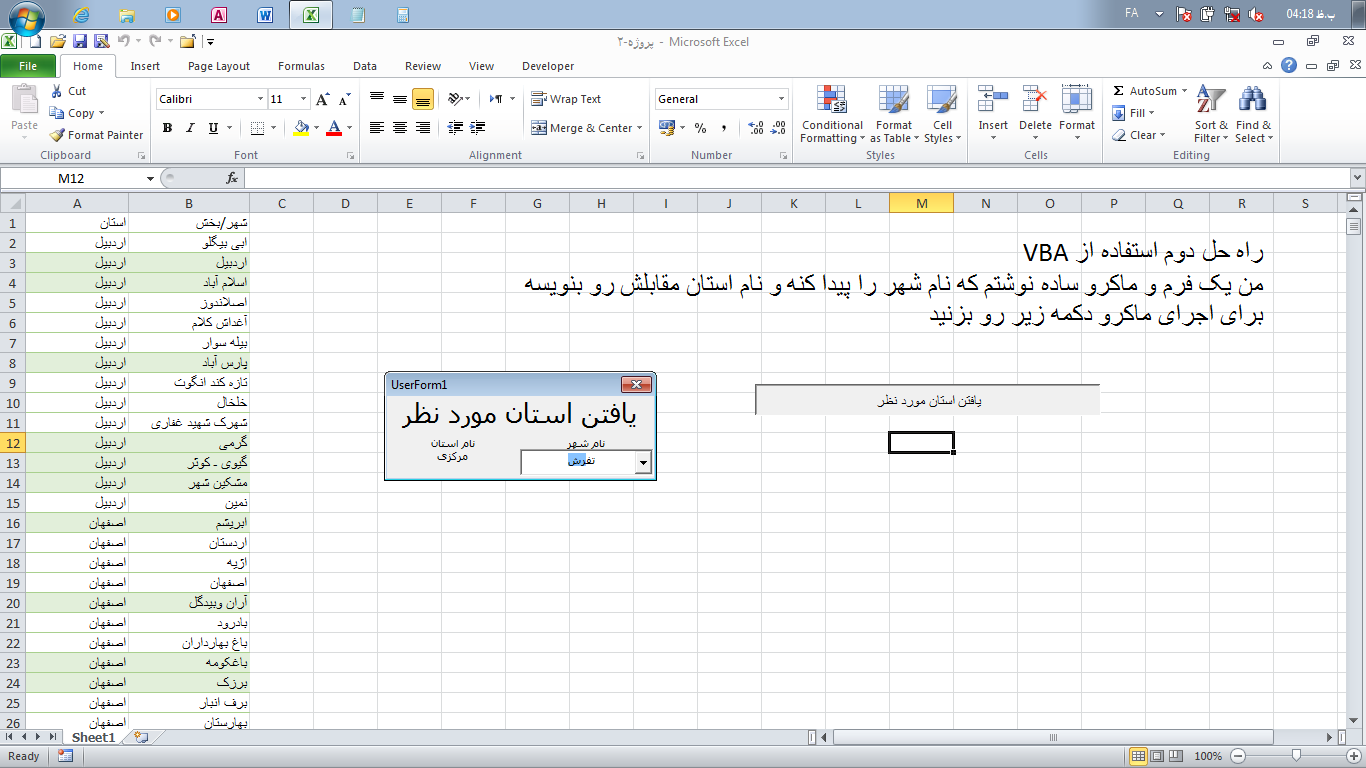Toggle italic formatting
1366x768 pixels.
click(190, 128)
